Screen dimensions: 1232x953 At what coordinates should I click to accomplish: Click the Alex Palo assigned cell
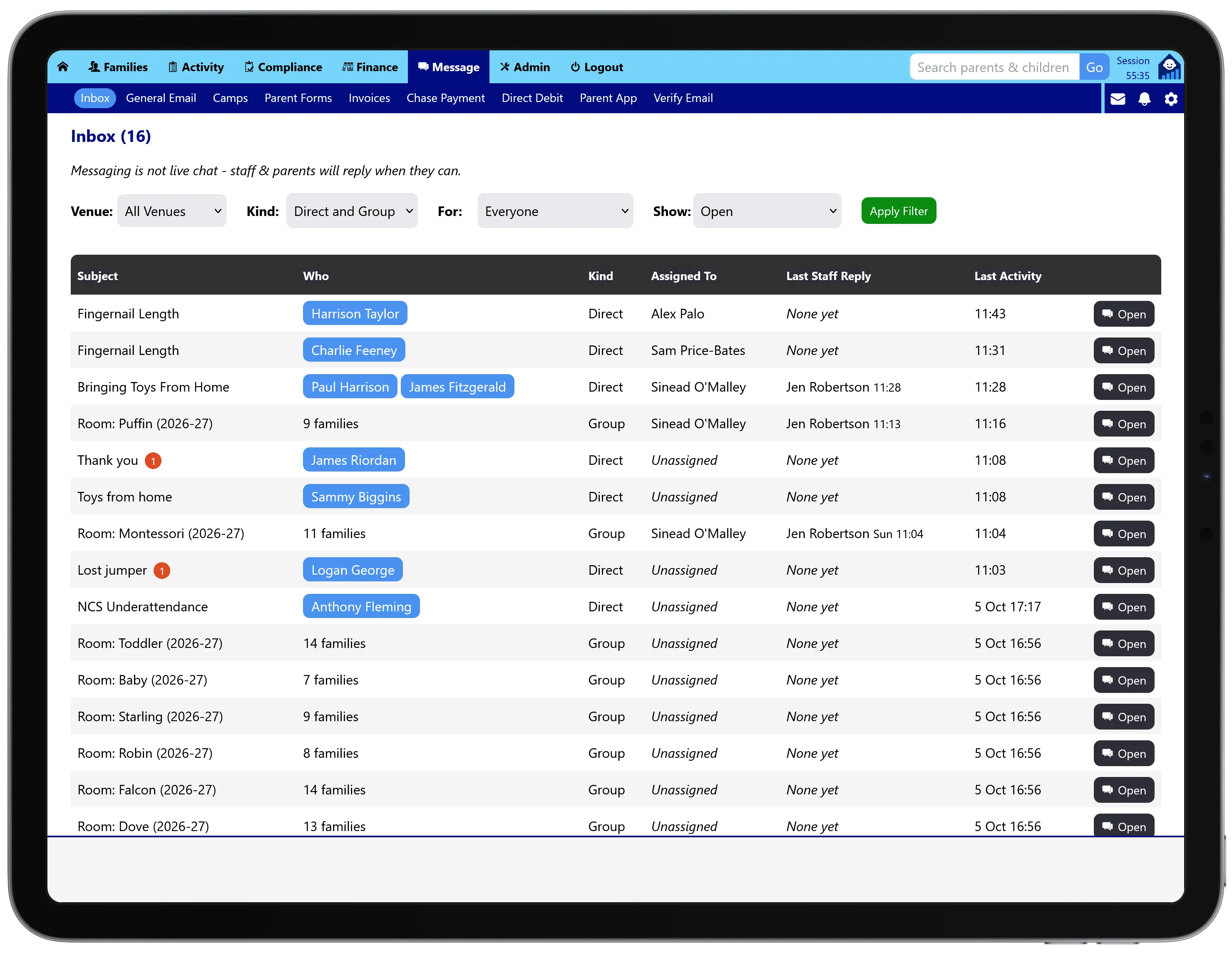coord(677,313)
